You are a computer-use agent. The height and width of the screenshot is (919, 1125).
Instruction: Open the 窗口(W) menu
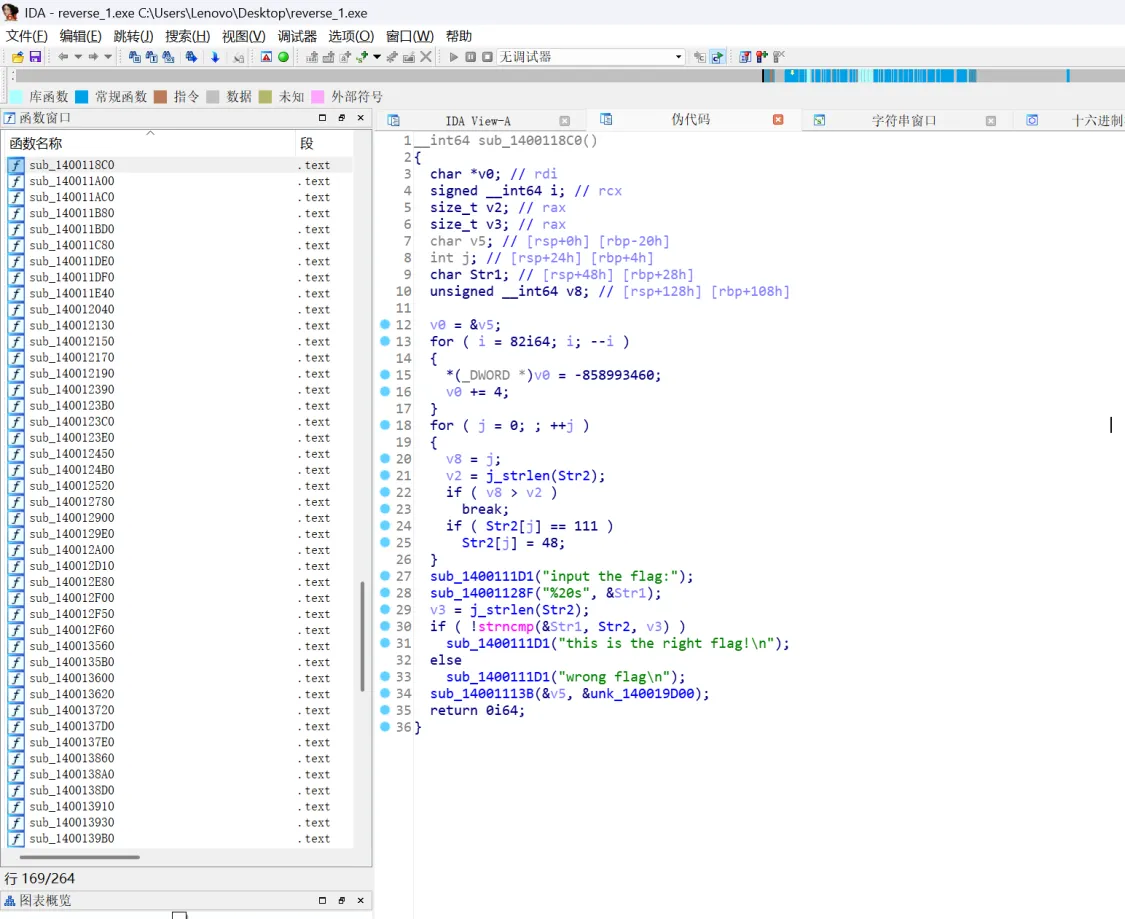coord(410,36)
